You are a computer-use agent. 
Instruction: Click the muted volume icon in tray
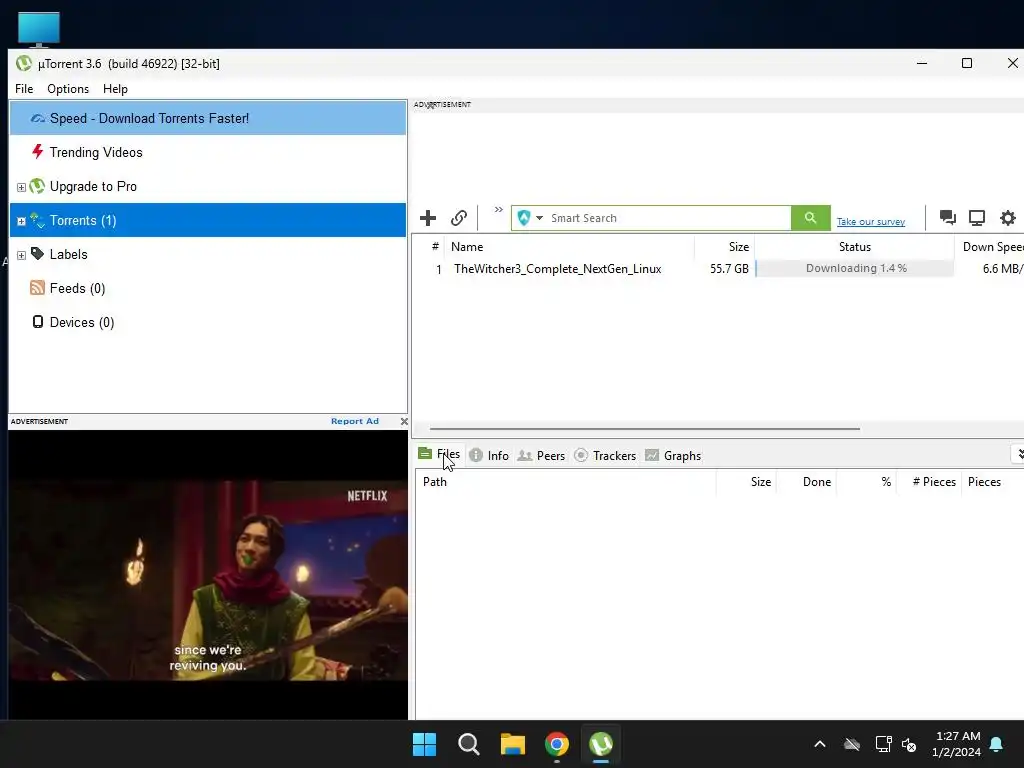[908, 744]
